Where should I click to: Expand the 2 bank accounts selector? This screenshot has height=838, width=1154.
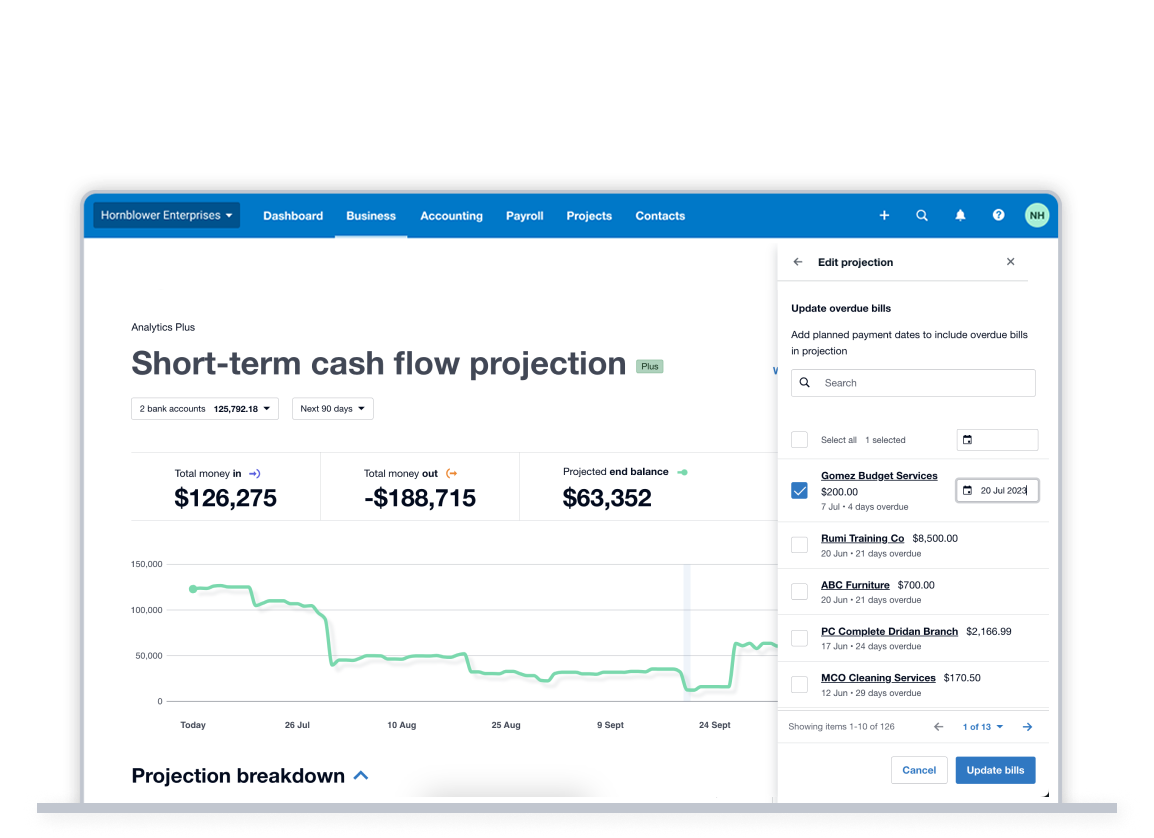tap(204, 408)
